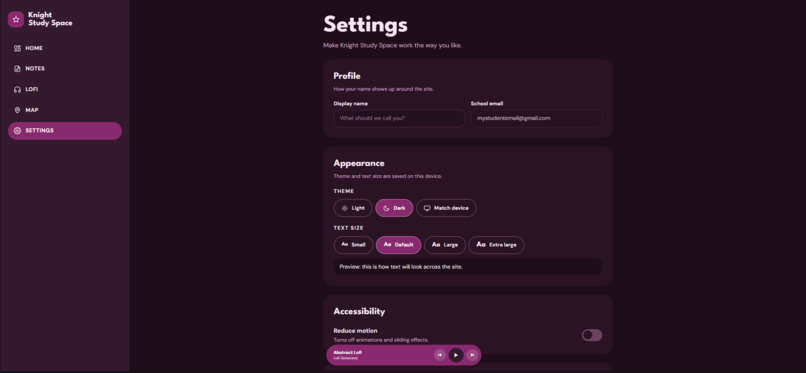
Task: Go to the Lofi page
Action: (65, 89)
